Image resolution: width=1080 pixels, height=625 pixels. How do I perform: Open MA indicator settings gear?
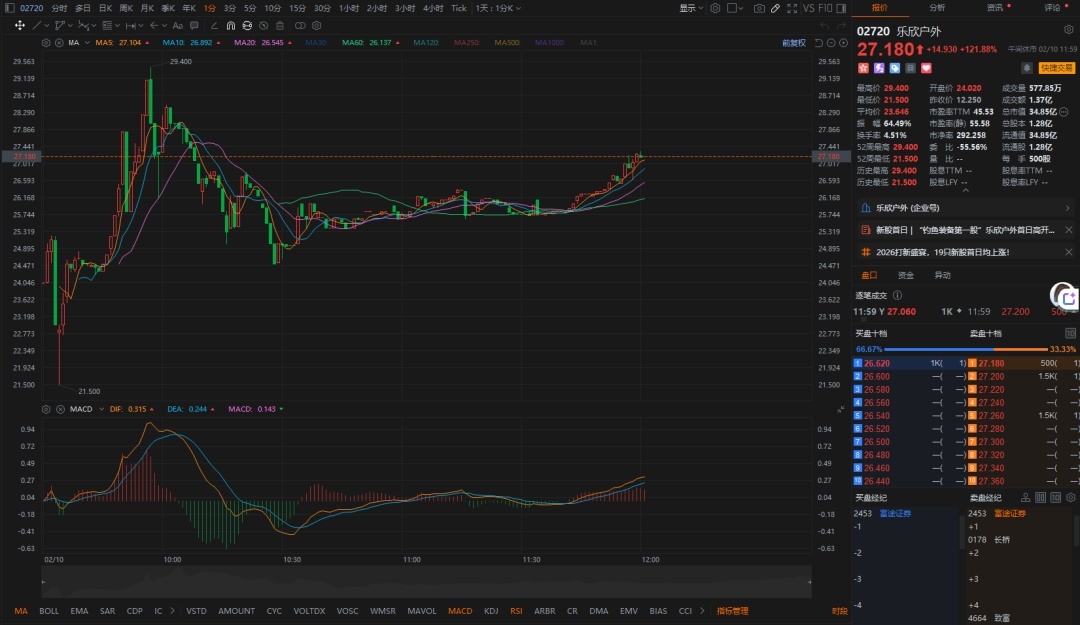coord(46,43)
